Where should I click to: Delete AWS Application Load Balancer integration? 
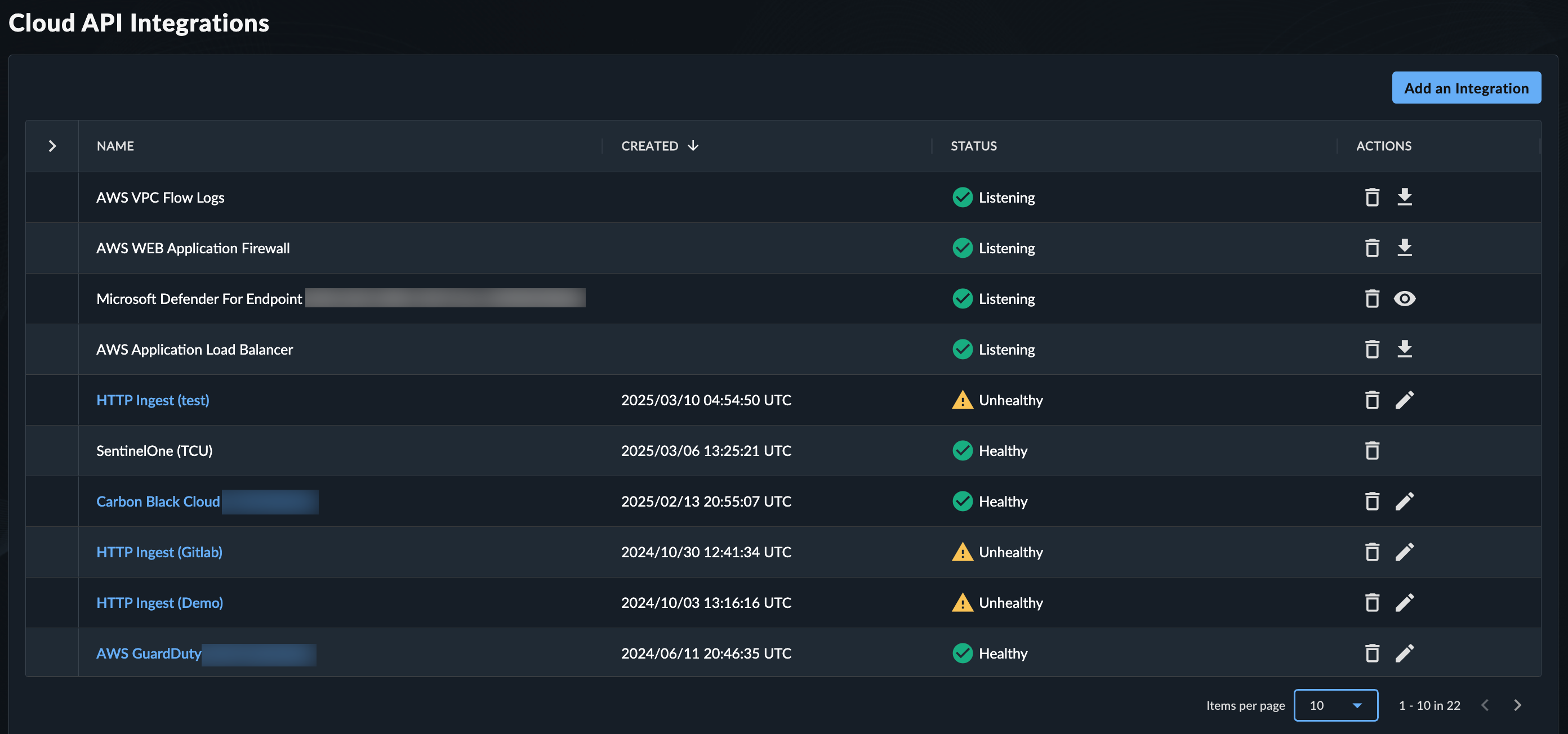[x=1372, y=350]
